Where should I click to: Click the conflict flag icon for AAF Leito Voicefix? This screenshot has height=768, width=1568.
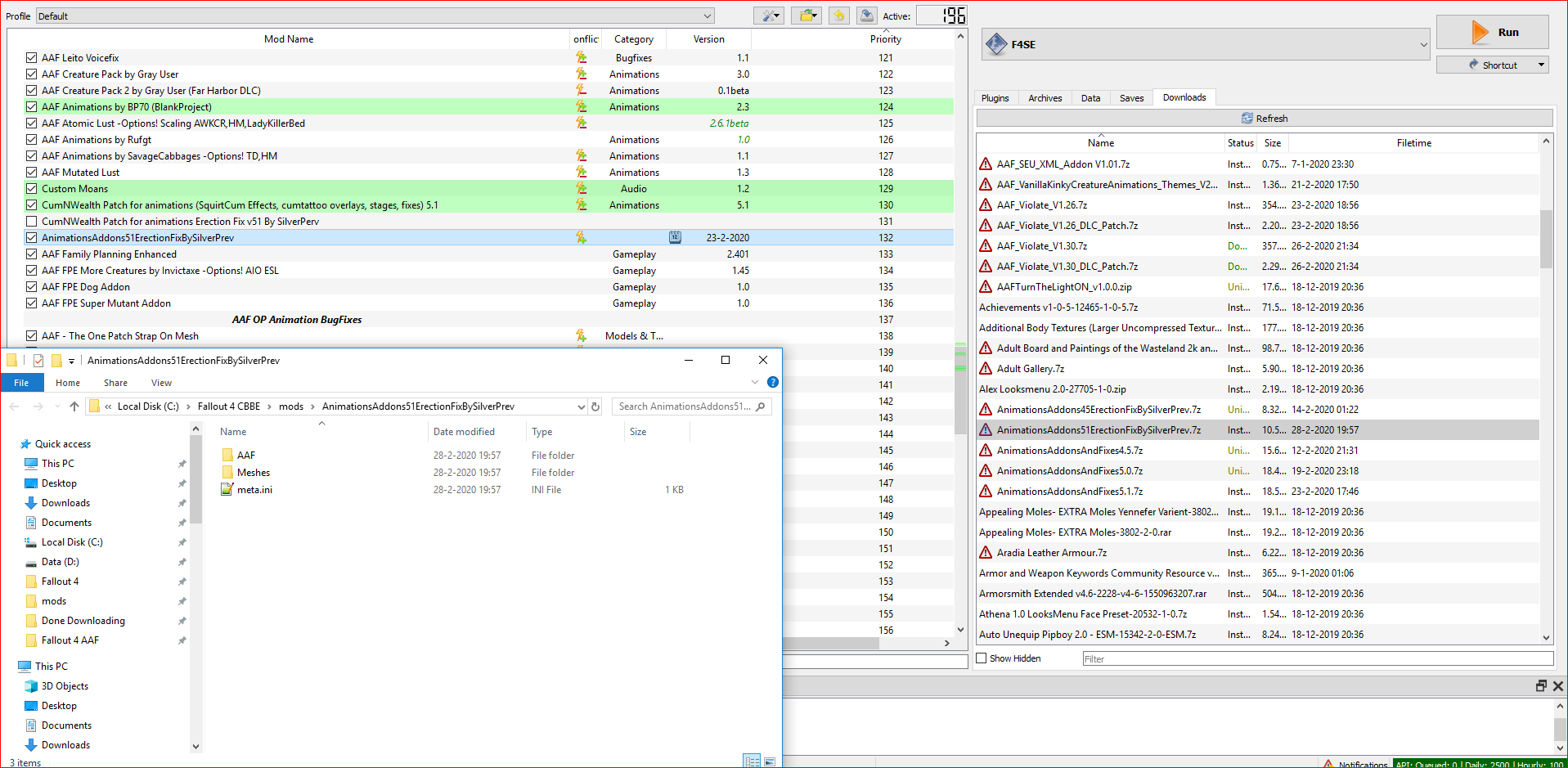[581, 57]
